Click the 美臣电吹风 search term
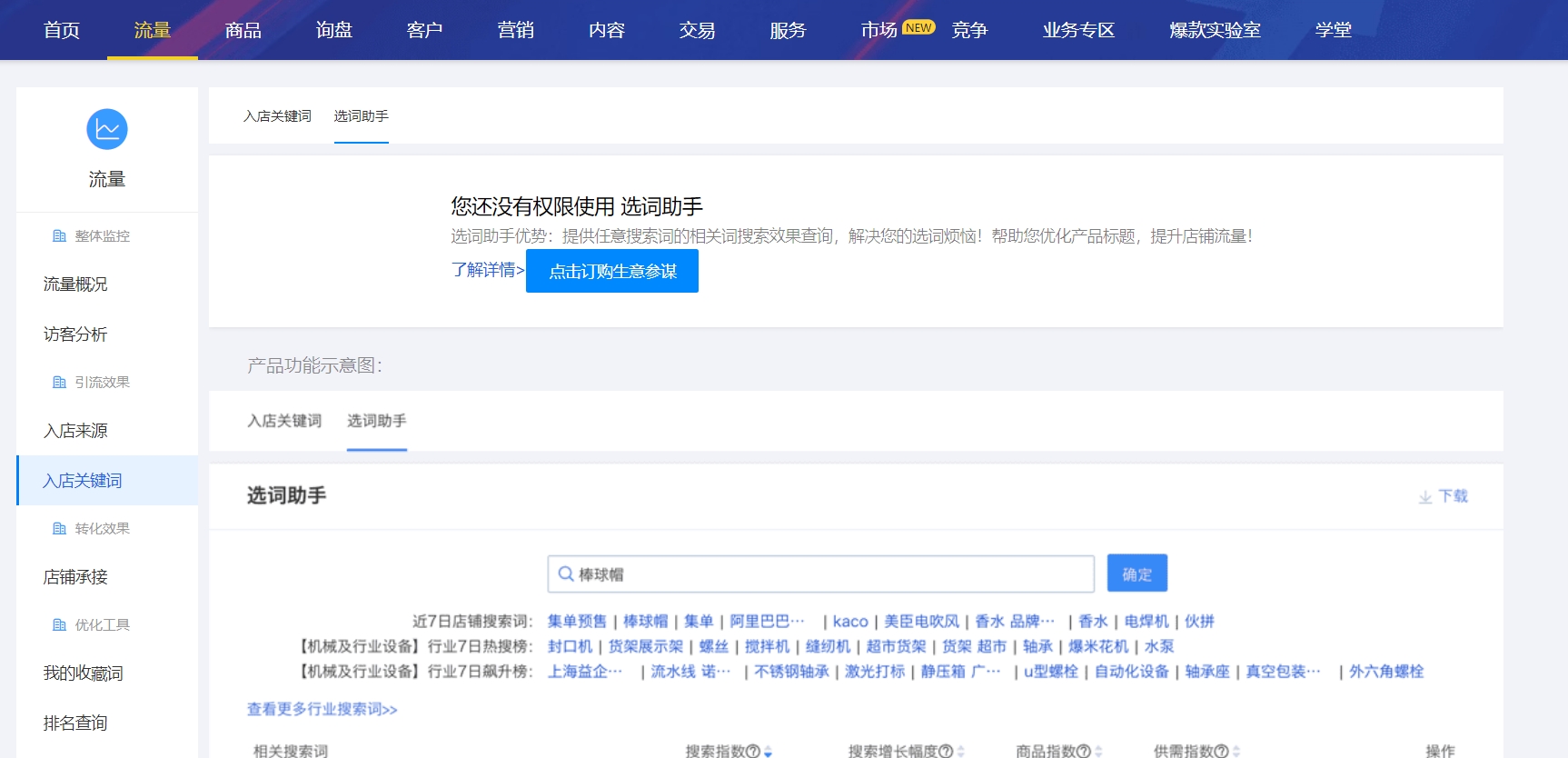The image size is (1568, 758). click(x=922, y=622)
